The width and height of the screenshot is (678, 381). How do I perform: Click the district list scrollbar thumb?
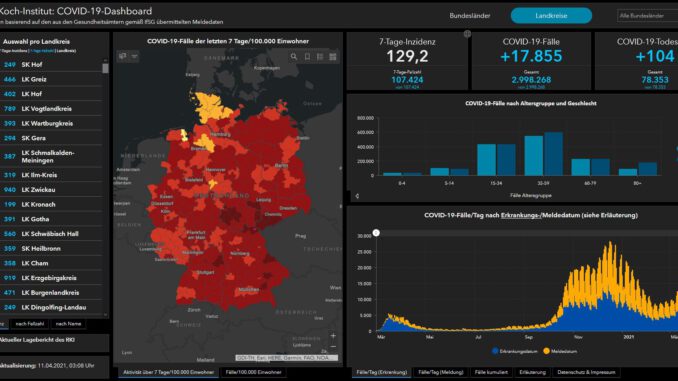pos(106,68)
